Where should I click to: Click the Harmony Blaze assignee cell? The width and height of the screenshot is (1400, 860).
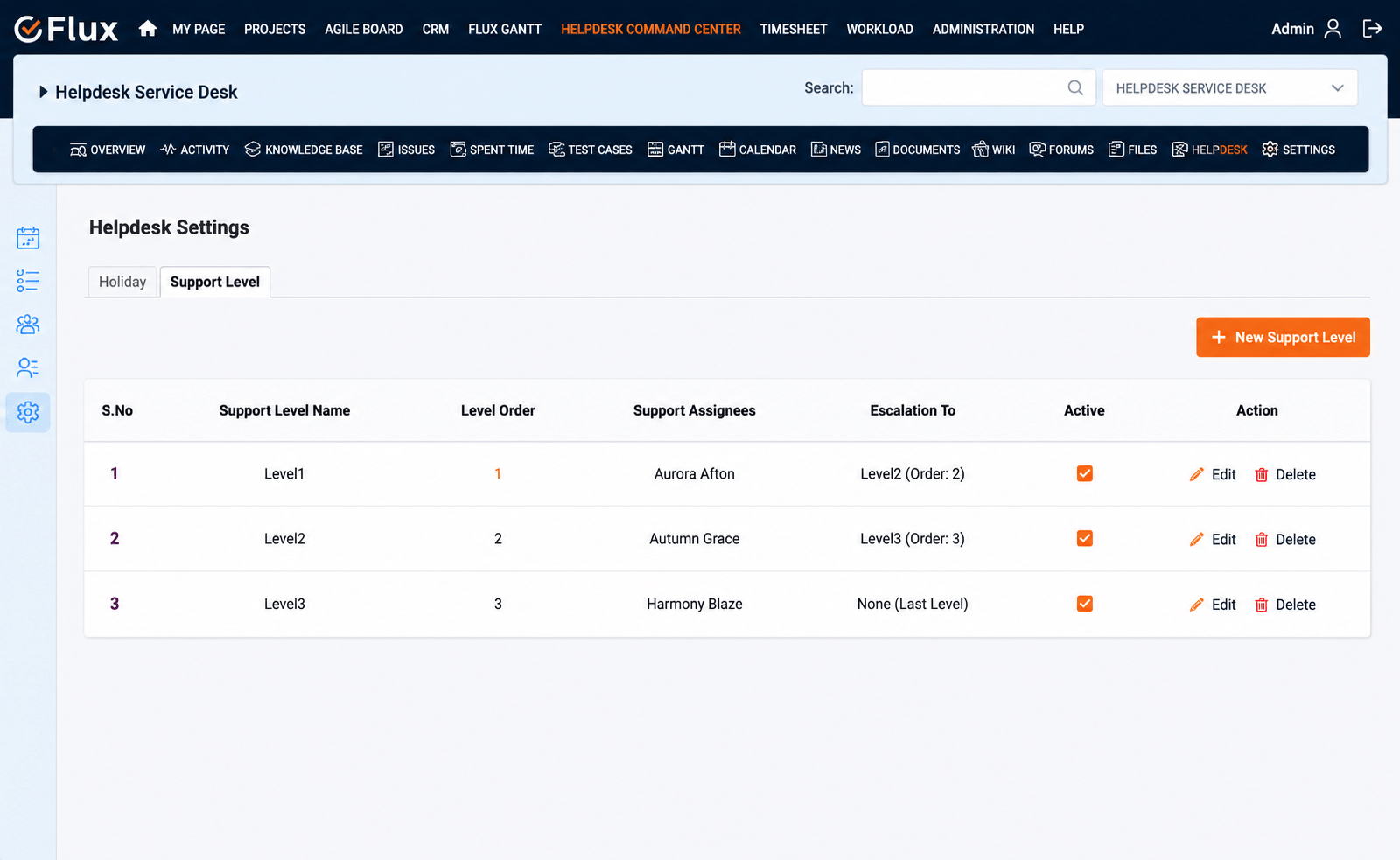point(695,604)
